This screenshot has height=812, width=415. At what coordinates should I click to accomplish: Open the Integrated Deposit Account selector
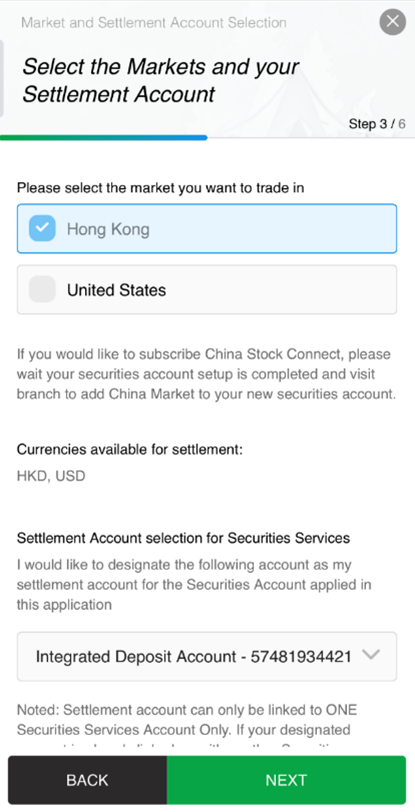tap(207, 656)
